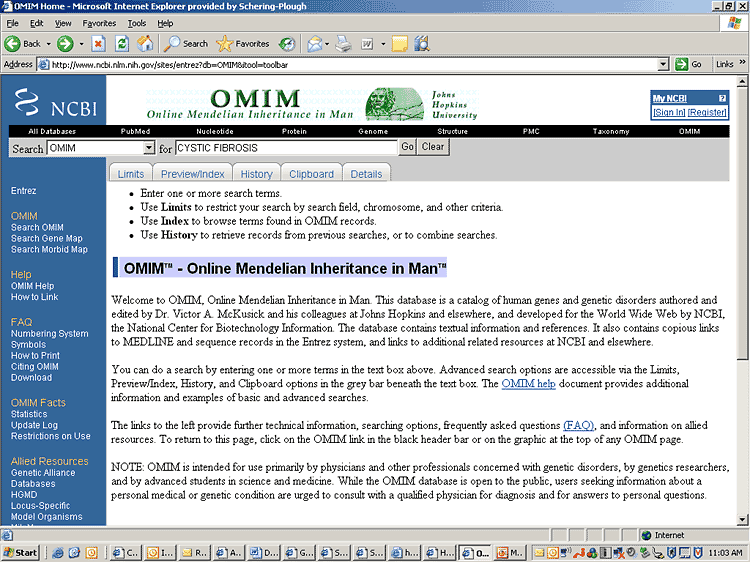This screenshot has width=750, height=562.
Task: Click the Windows Start button
Action: click(x=20, y=553)
